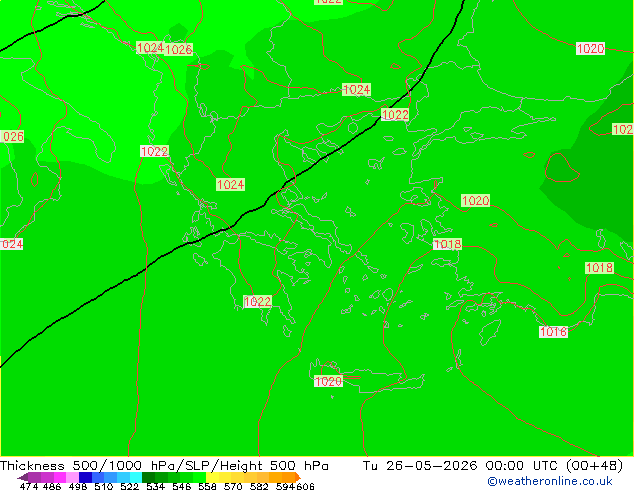Image resolution: width=634 pixels, height=490 pixels.
Task: Click the 474 legend value
Action: pyautogui.click(x=29, y=486)
